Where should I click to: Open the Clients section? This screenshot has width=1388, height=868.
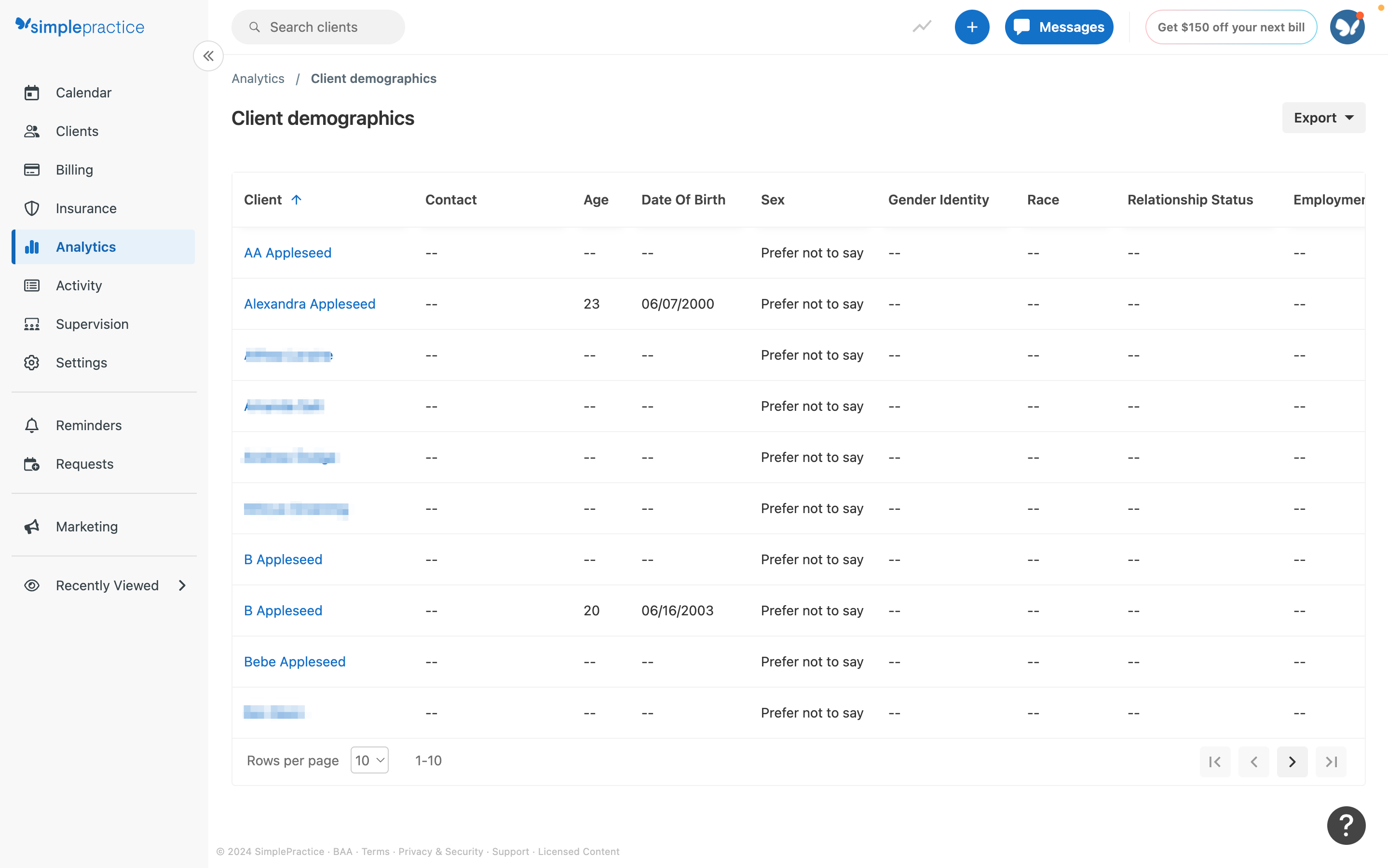[x=77, y=131]
